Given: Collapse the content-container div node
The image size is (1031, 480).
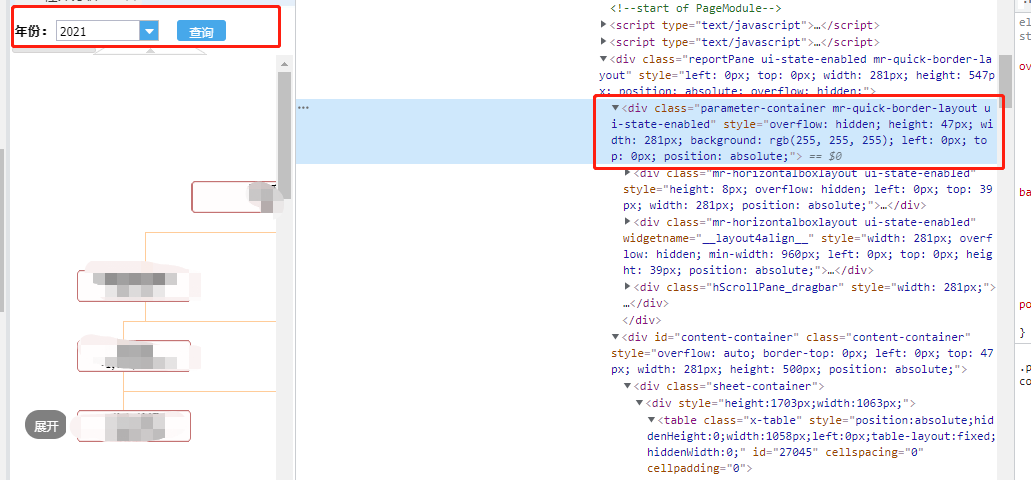Looking at the screenshot, I should pos(615,337).
